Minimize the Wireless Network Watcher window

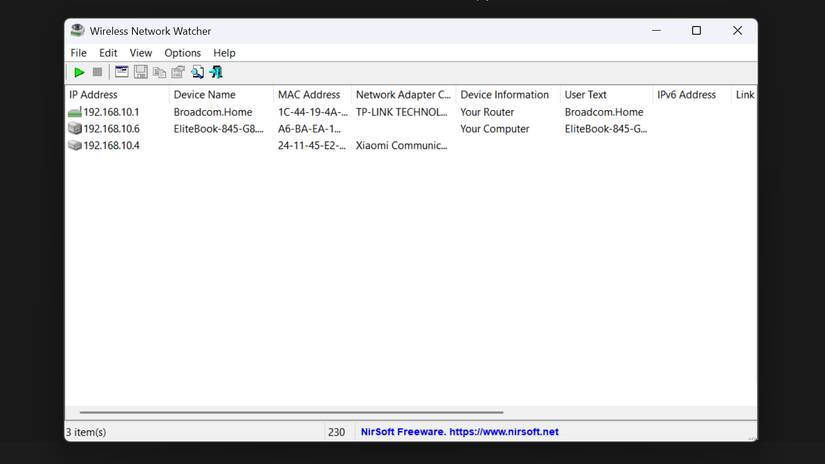[656, 31]
